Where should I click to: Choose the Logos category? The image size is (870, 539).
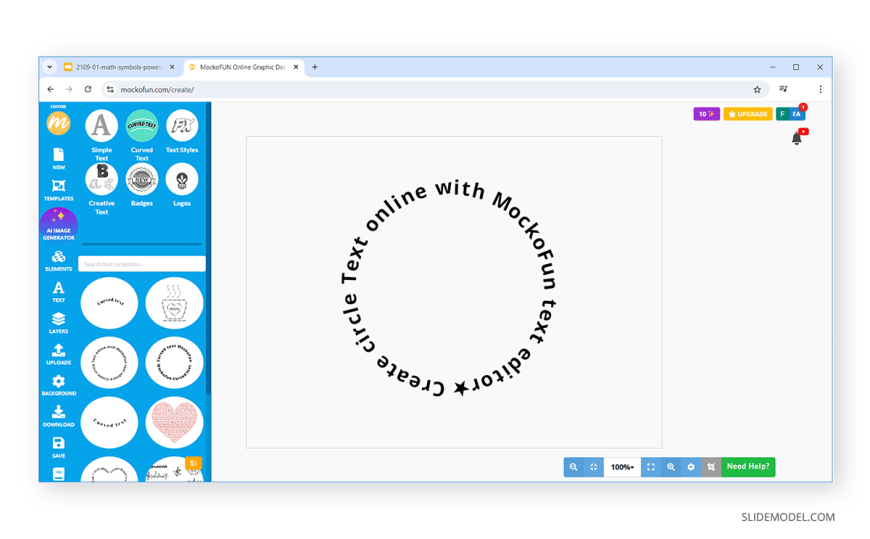point(182,185)
